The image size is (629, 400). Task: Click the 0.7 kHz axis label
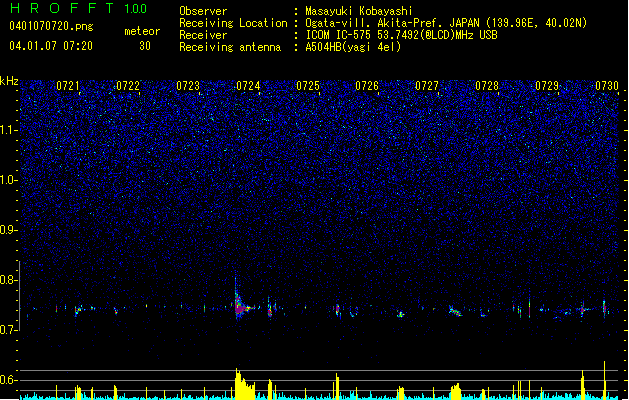[x=9, y=330]
